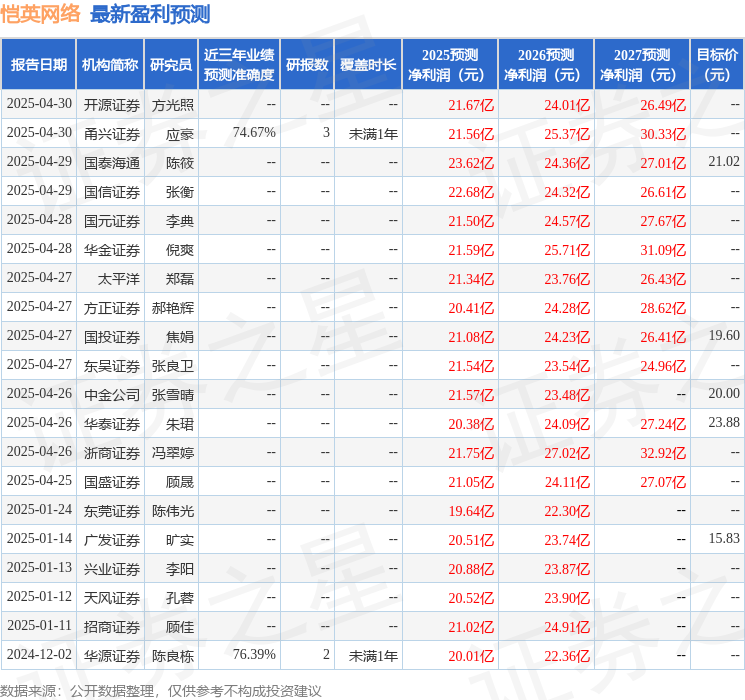The height and width of the screenshot is (700, 745).
Task: Click the 机构简称 column header
Action: 110,65
